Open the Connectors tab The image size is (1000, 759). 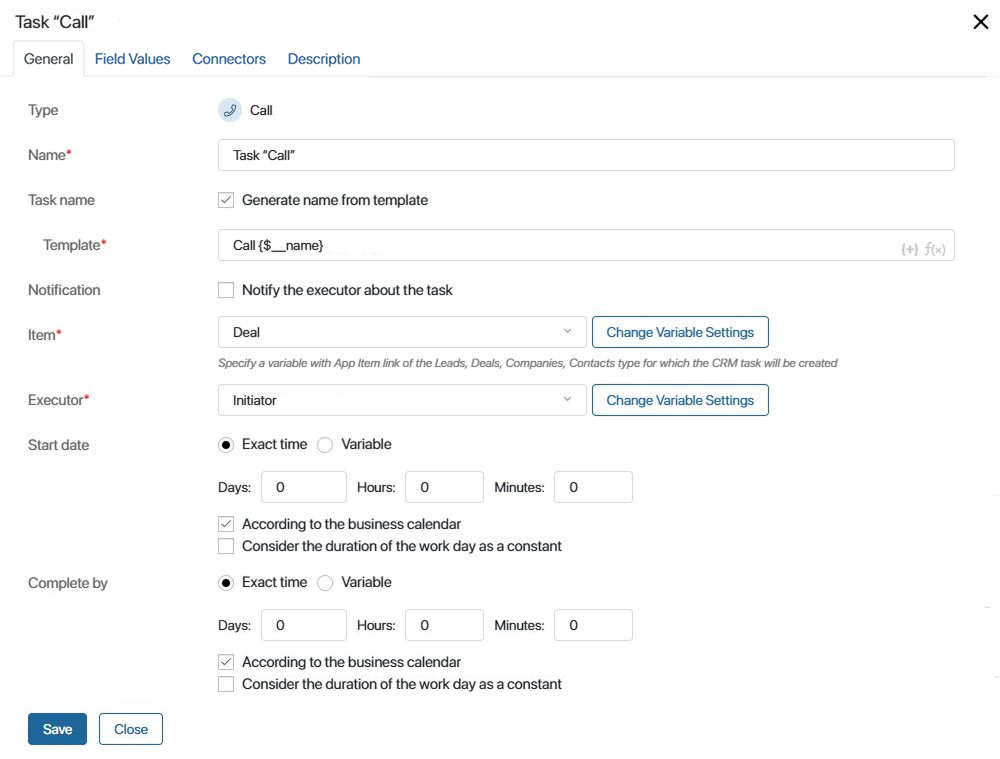click(x=229, y=59)
